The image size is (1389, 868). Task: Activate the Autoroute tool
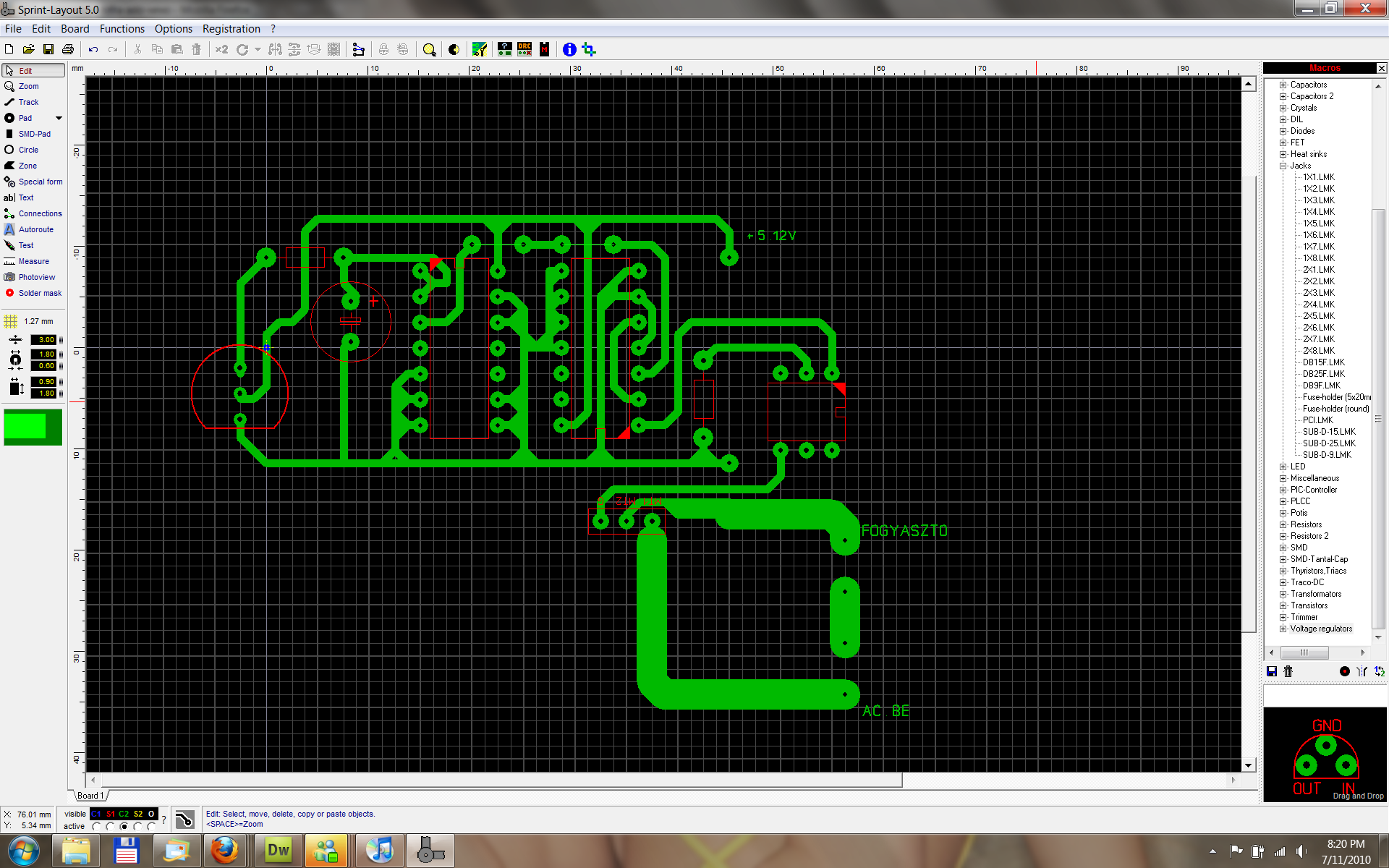pos(35,229)
